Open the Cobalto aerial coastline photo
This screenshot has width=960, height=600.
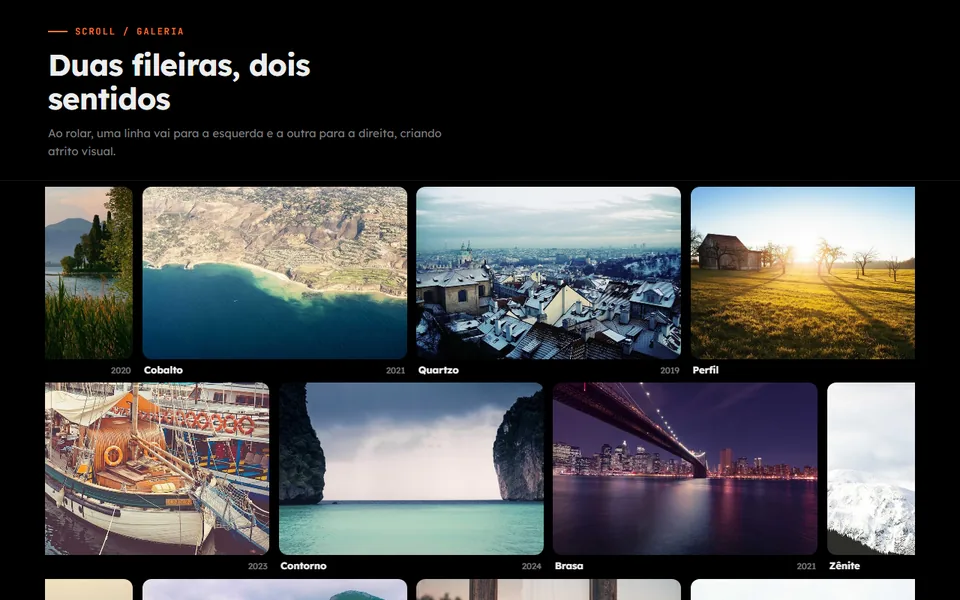(275, 273)
